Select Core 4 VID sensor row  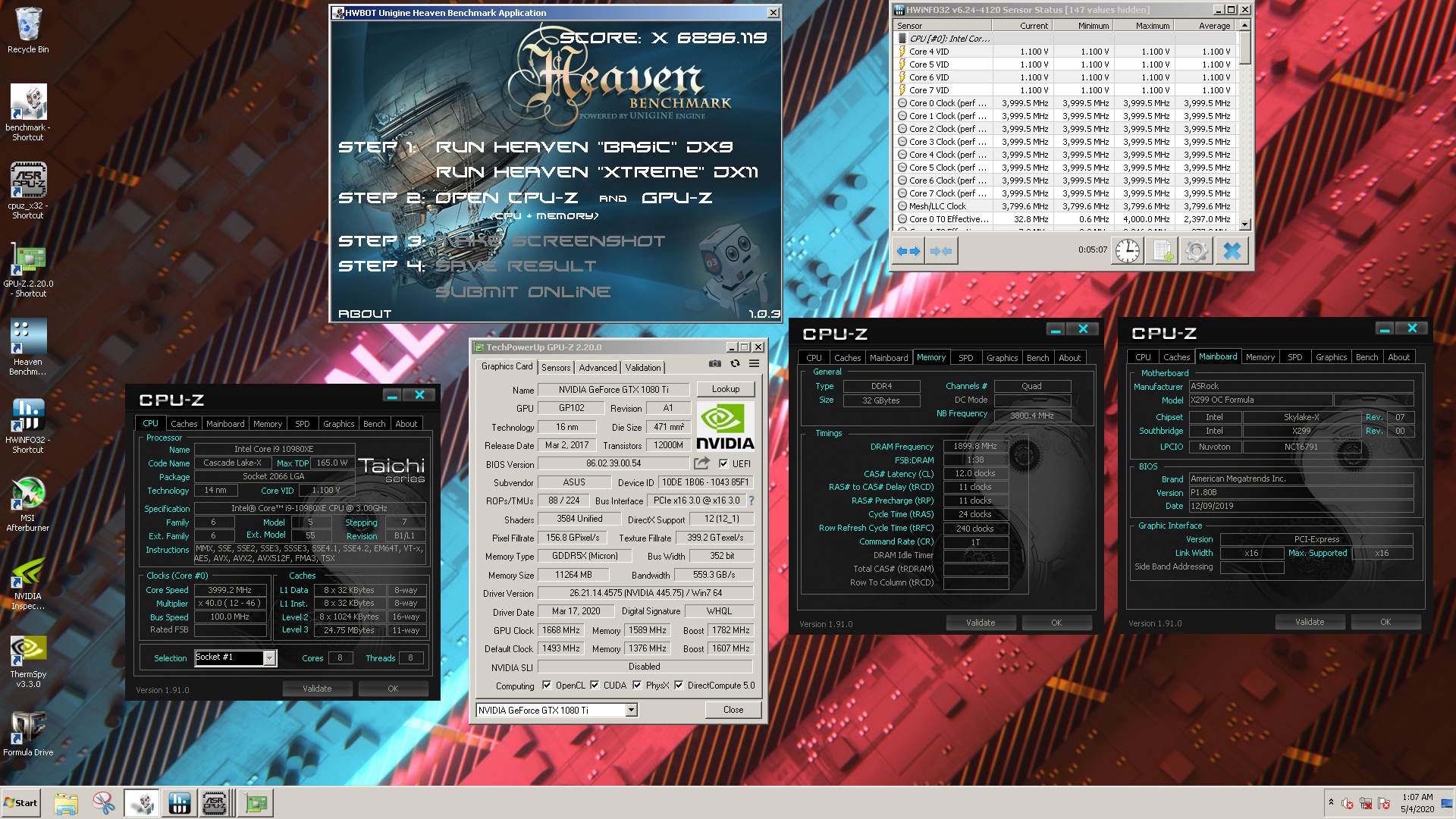pos(1065,52)
